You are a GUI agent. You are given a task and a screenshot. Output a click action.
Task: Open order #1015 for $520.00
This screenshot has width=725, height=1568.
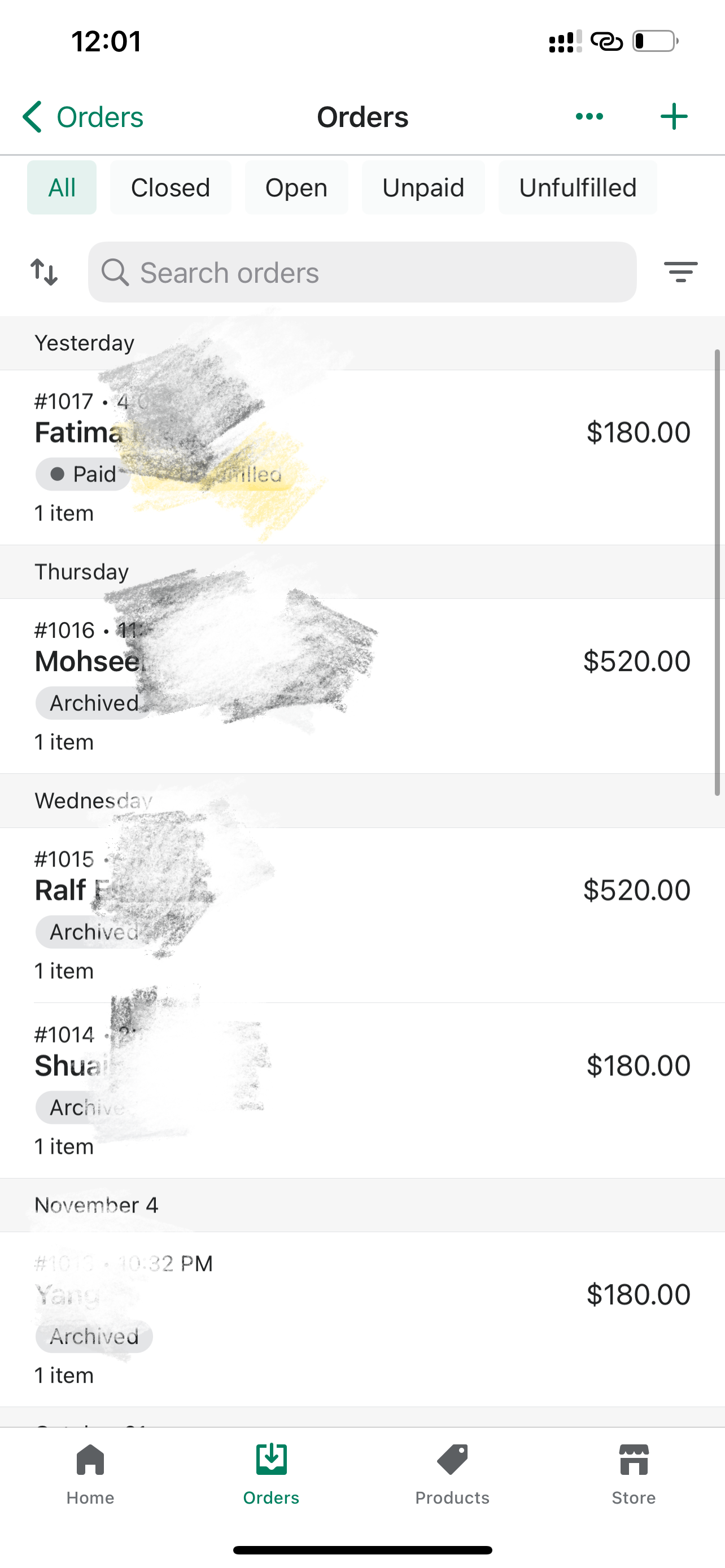[x=426, y=914]
